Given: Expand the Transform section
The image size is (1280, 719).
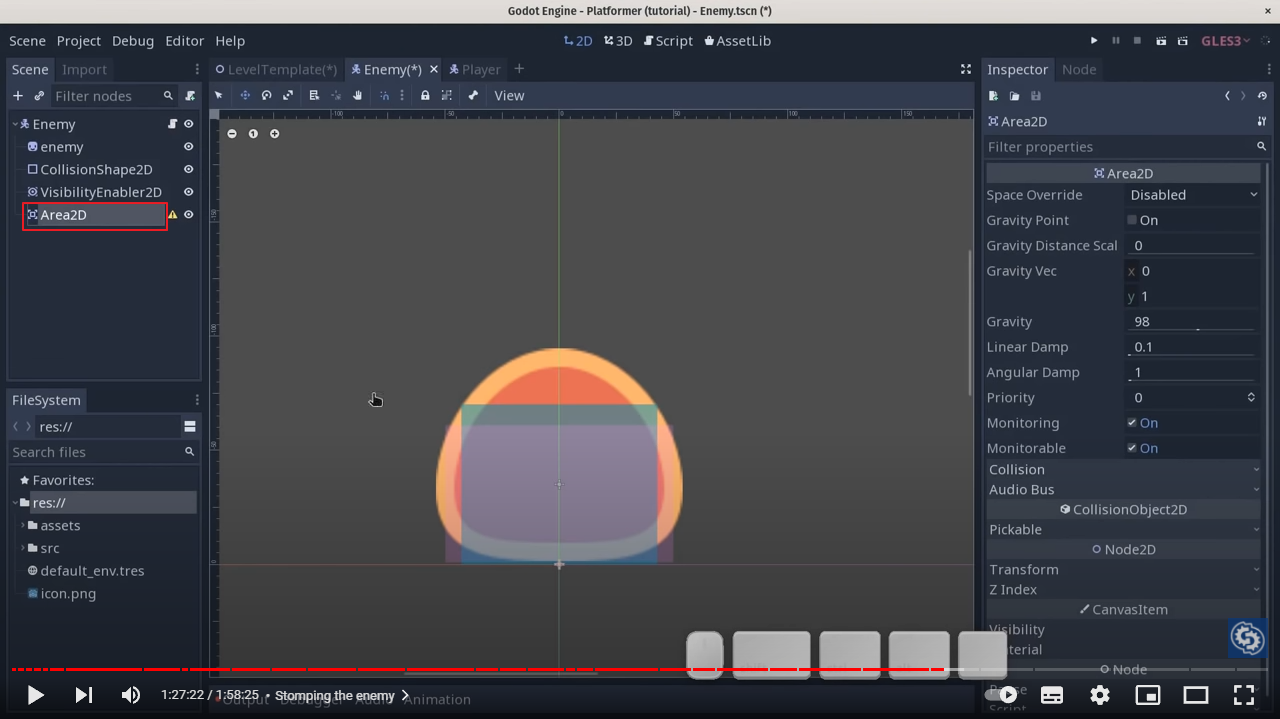Looking at the screenshot, I should pyautogui.click(x=1123, y=569).
